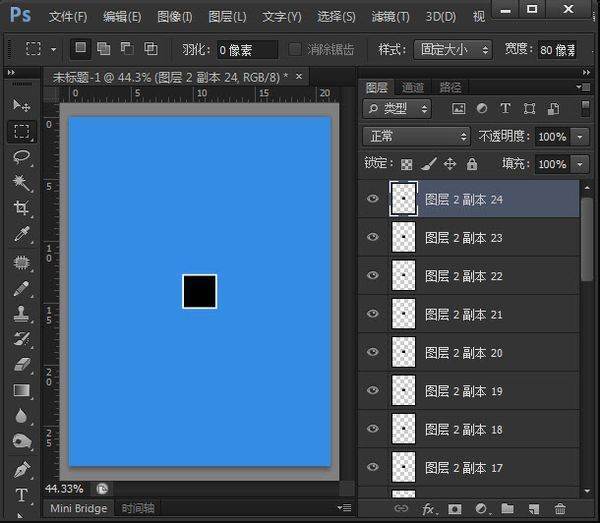Switch to the 通道 tab
Image resolution: width=600 pixels, height=523 pixels.
pos(412,88)
